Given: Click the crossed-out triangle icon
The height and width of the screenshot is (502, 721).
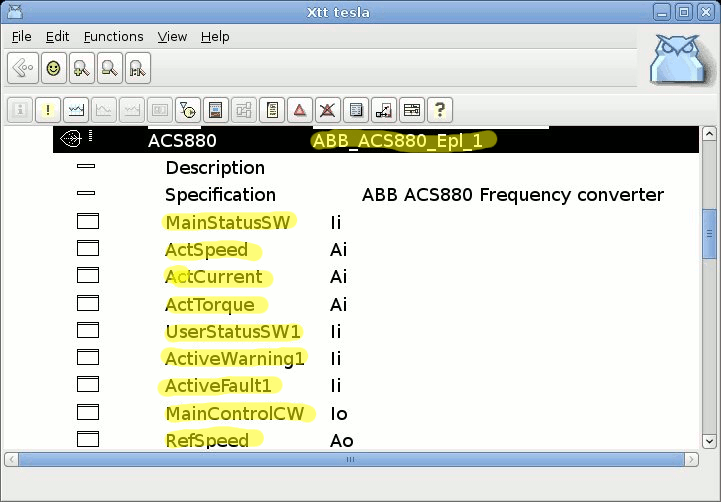Looking at the screenshot, I should tap(328, 110).
